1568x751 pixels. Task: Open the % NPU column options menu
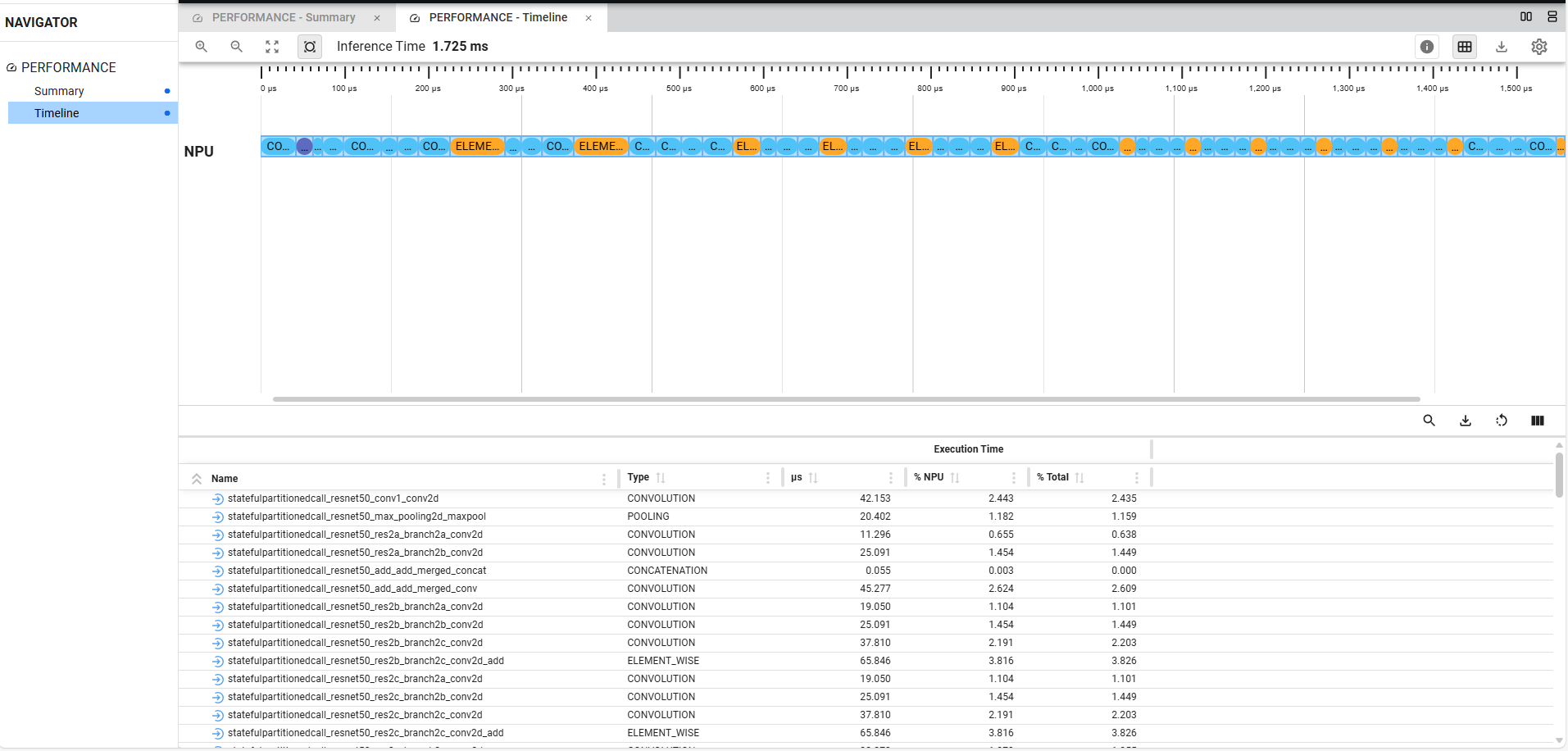click(x=1013, y=478)
